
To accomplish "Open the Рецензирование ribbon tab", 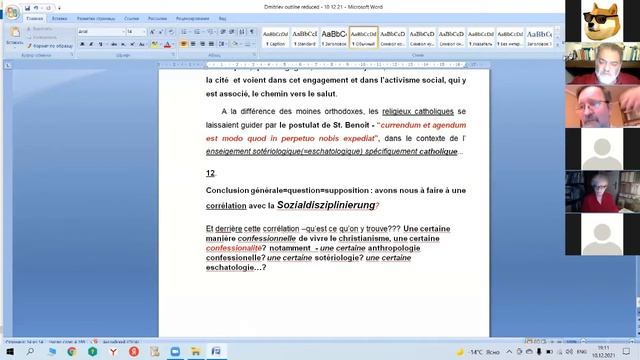I will pos(193,18).
